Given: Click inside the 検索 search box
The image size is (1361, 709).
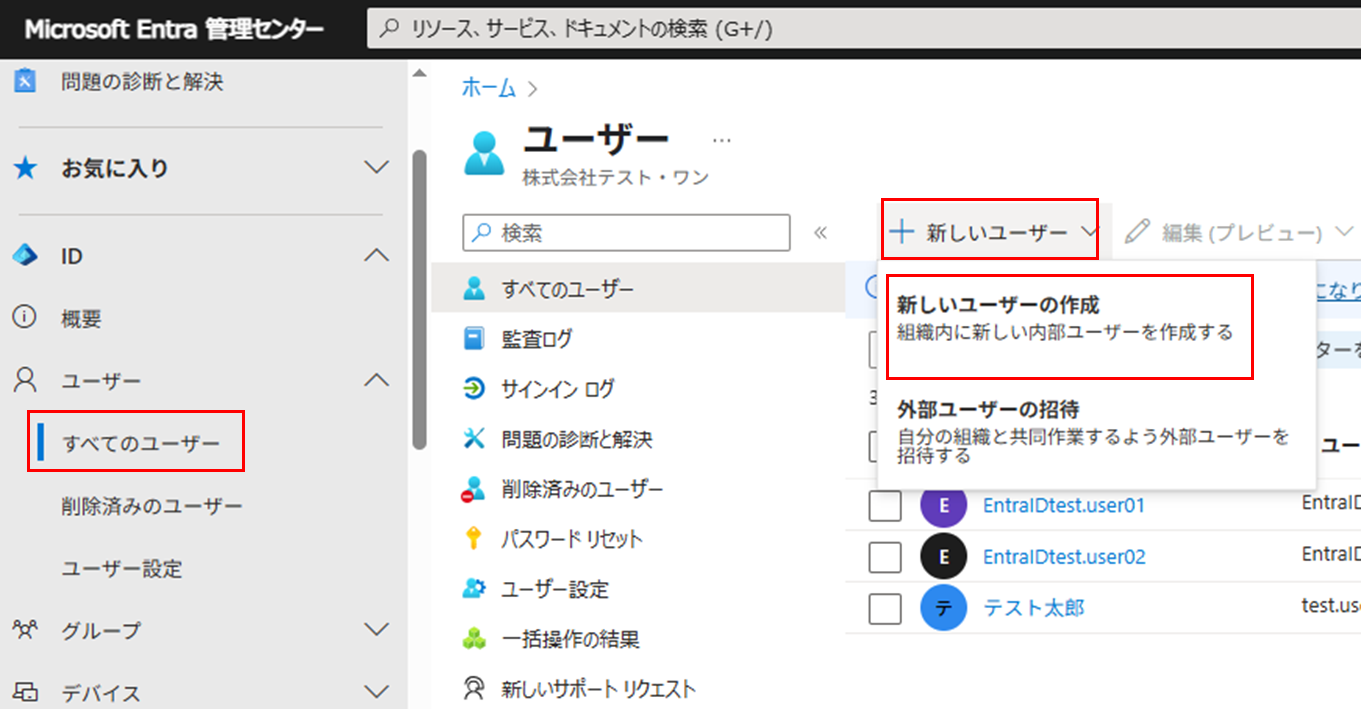Looking at the screenshot, I should tap(625, 232).
